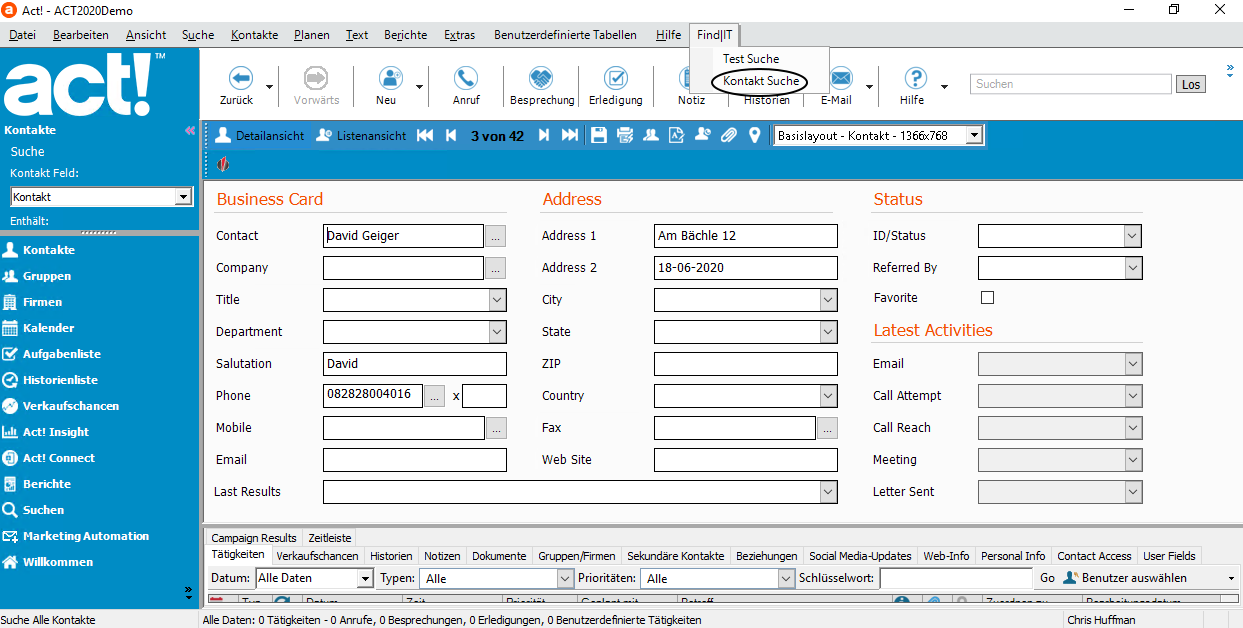Click the Los search button
The height and width of the screenshot is (628, 1243).
1191,85
